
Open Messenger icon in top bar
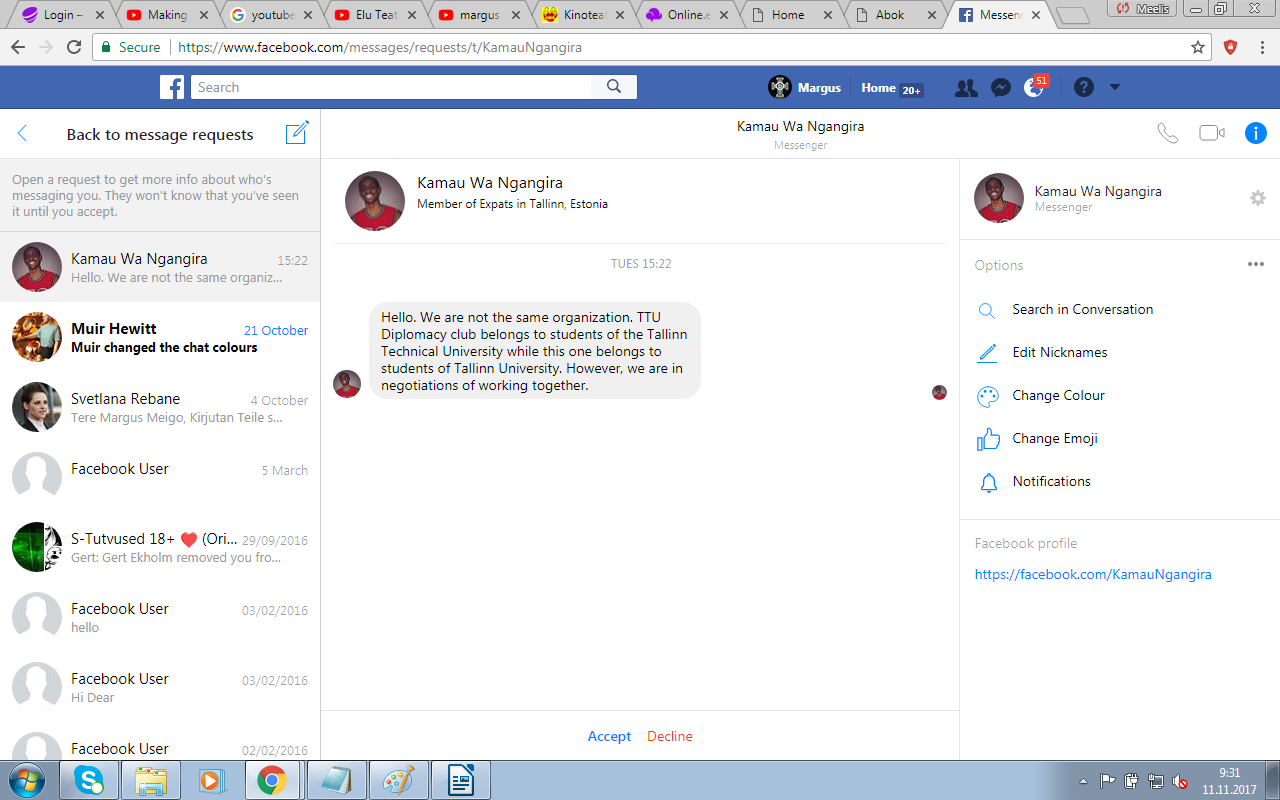coord(1000,88)
